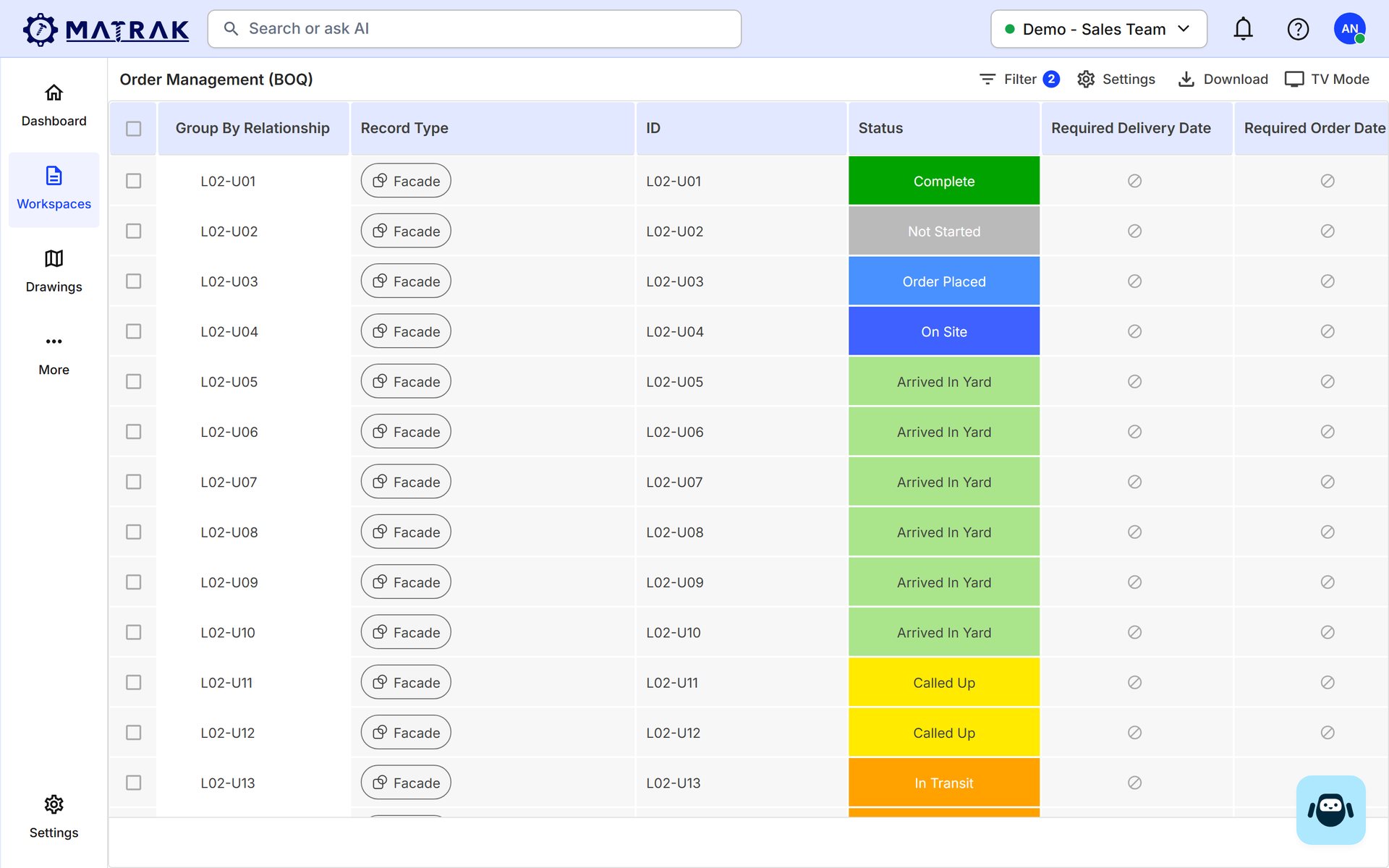Check the L02-U11 row checkbox

(x=133, y=682)
